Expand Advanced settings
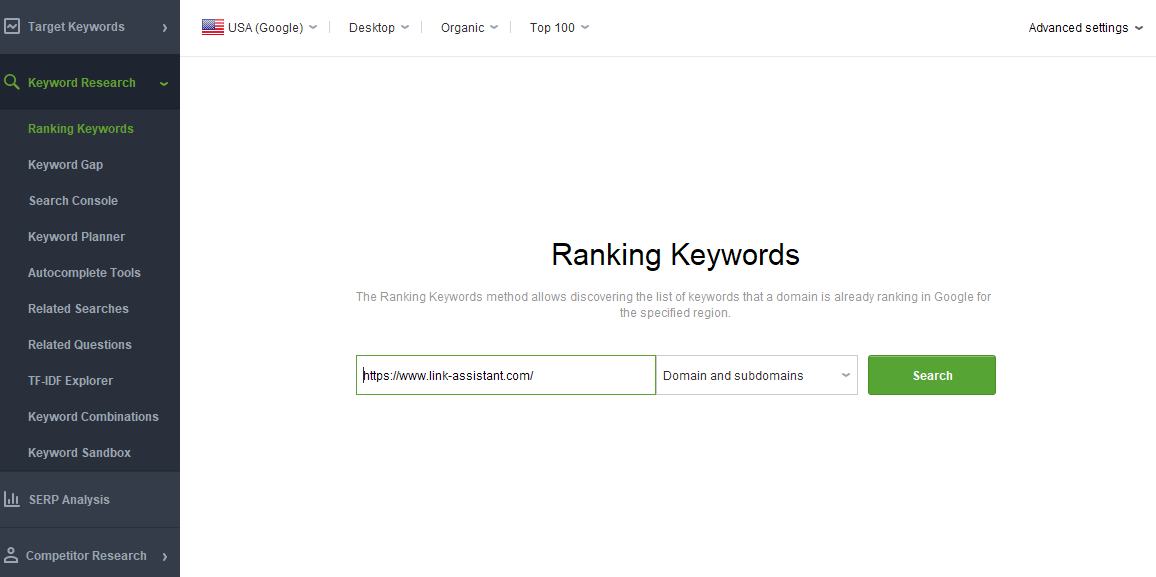This screenshot has width=1156, height=577. [1086, 27]
